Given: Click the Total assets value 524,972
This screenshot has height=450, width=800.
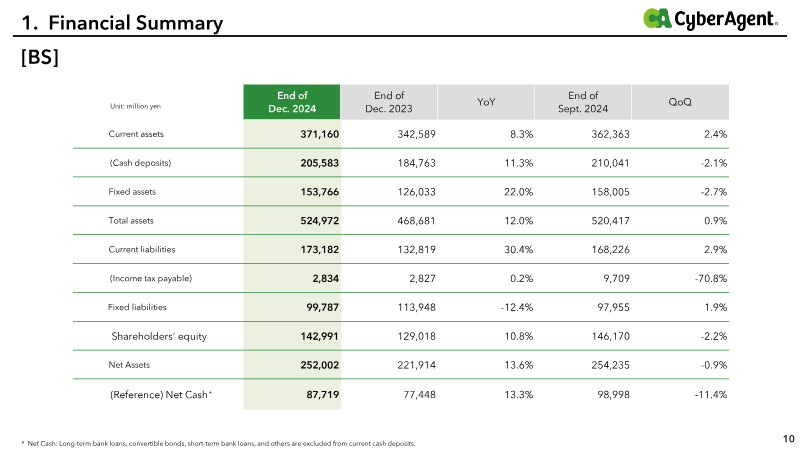Looking at the screenshot, I should [x=319, y=221].
